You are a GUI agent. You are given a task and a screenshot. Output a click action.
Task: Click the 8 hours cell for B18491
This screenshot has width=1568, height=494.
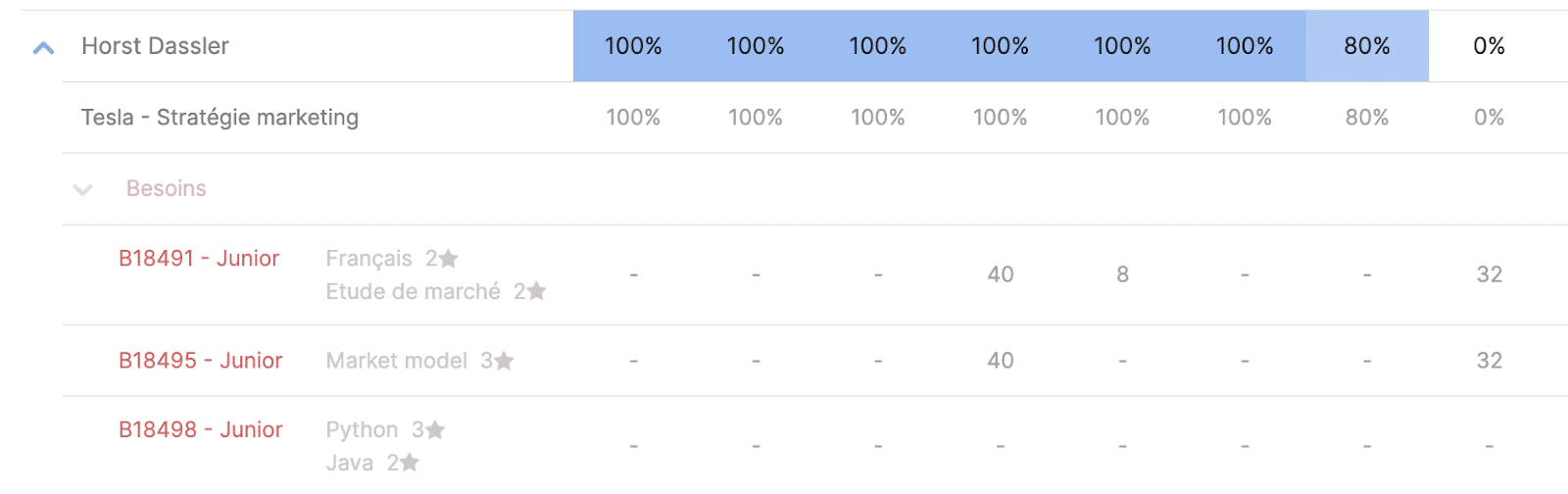[x=1122, y=274]
